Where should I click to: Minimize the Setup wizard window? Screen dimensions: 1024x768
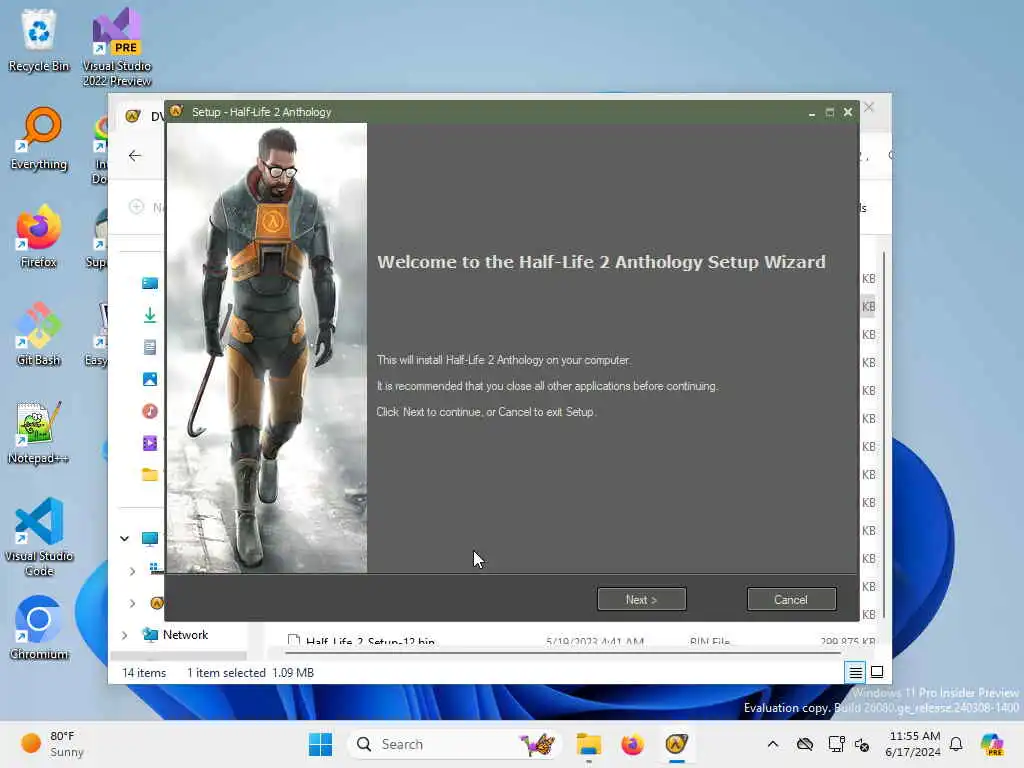(x=812, y=112)
